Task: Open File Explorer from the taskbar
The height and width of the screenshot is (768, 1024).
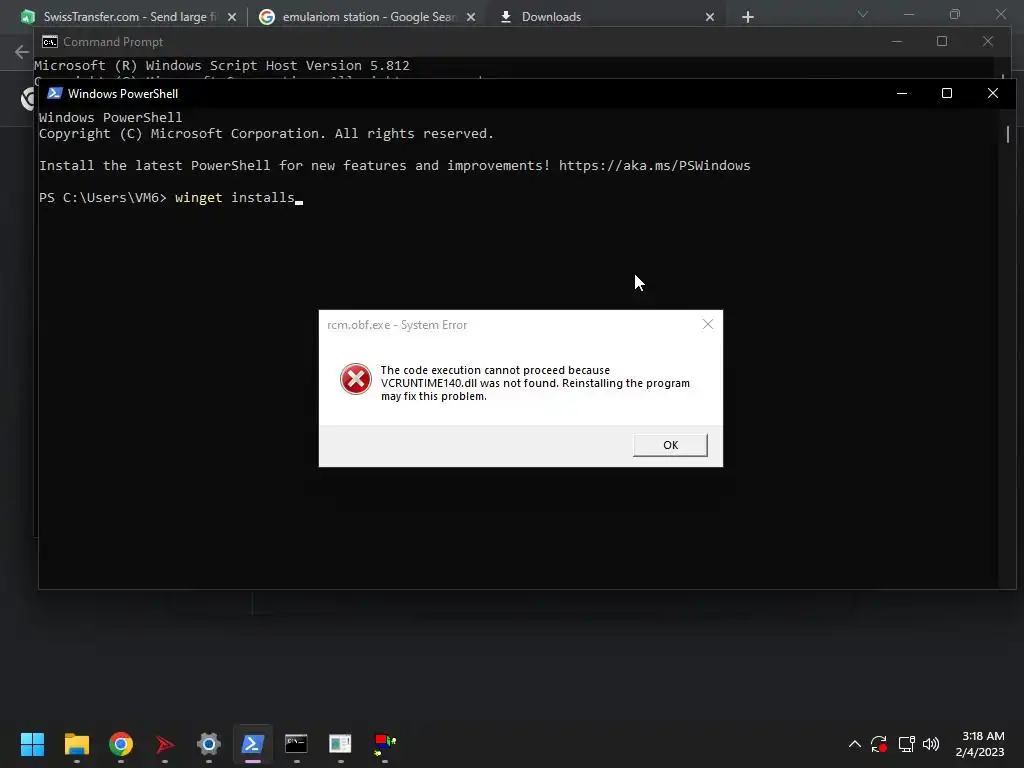Action: pyautogui.click(x=76, y=744)
